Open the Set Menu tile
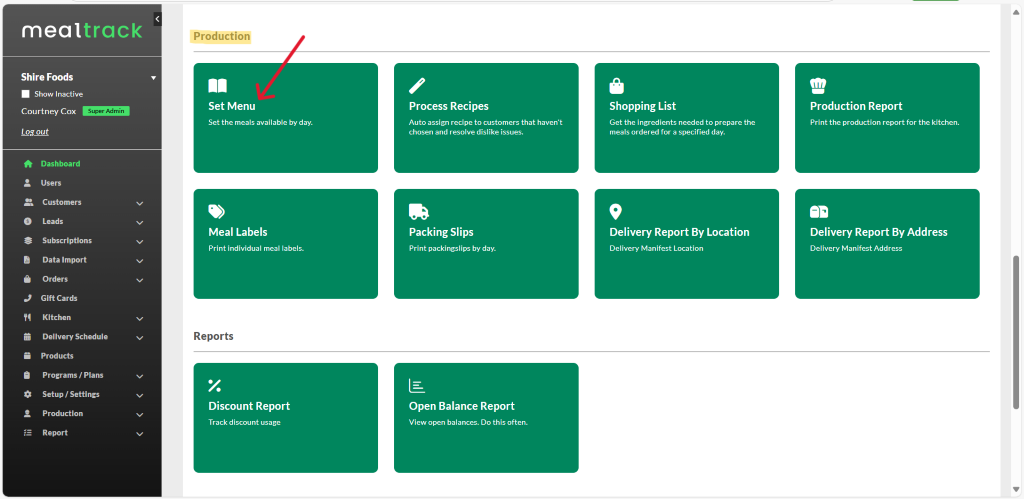 285,118
